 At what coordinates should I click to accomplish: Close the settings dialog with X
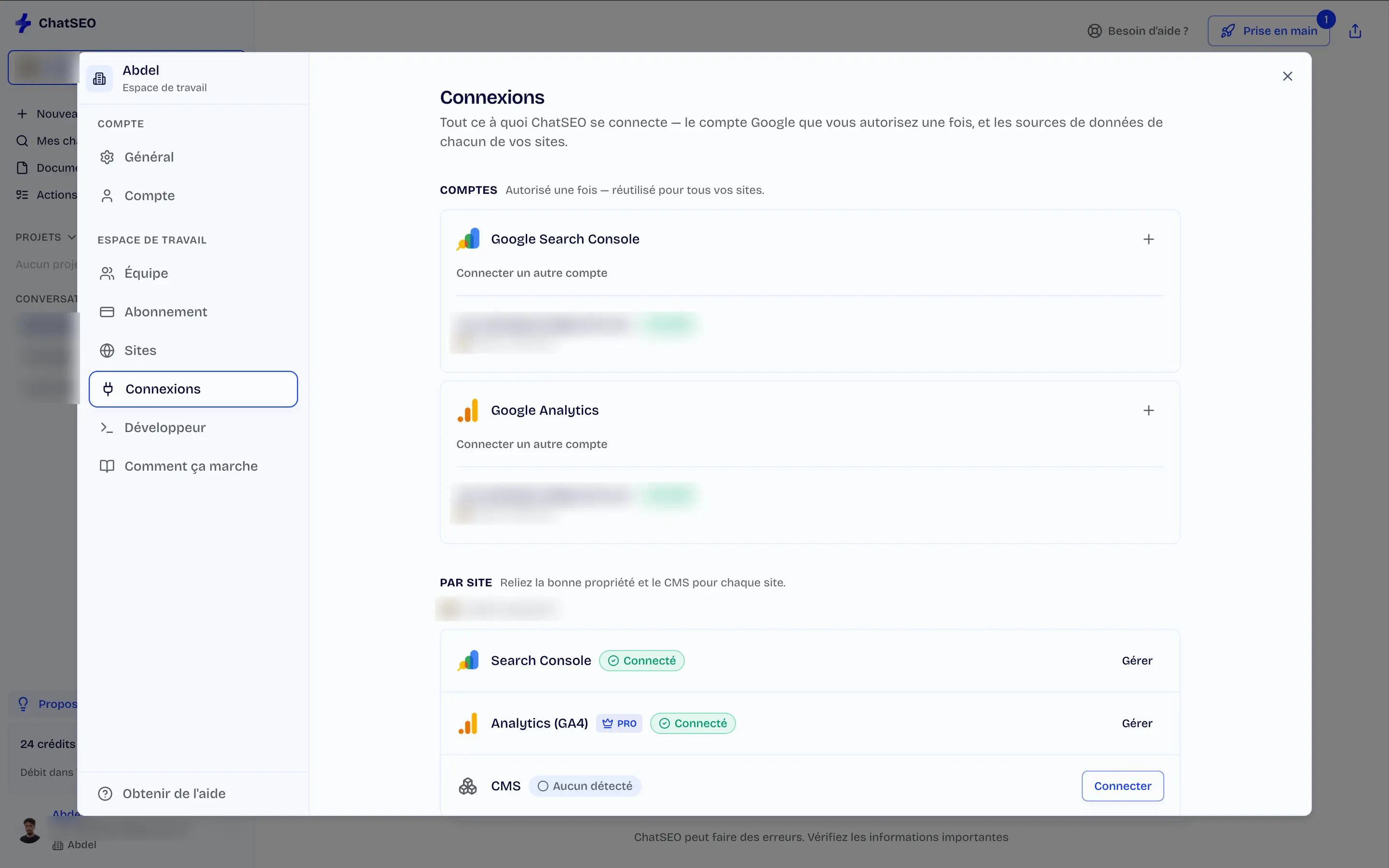[x=1287, y=76]
